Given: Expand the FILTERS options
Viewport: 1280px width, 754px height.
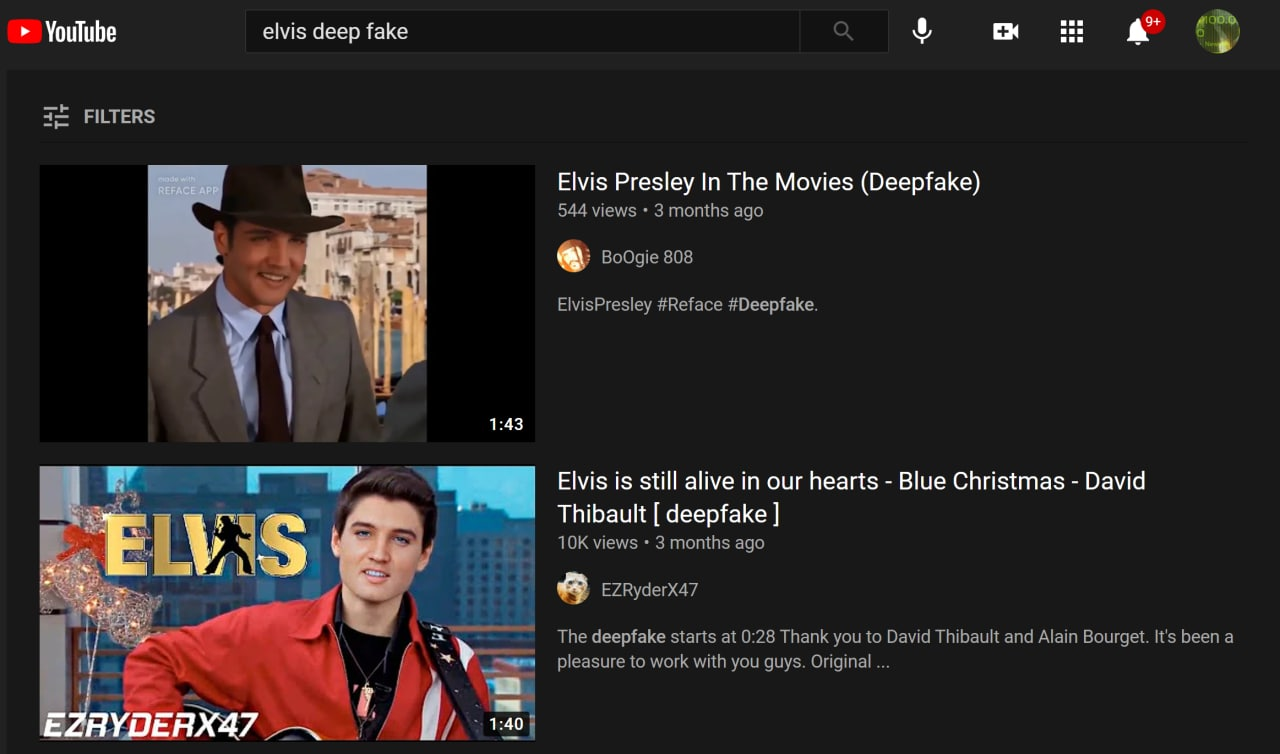Looking at the screenshot, I should [x=99, y=116].
